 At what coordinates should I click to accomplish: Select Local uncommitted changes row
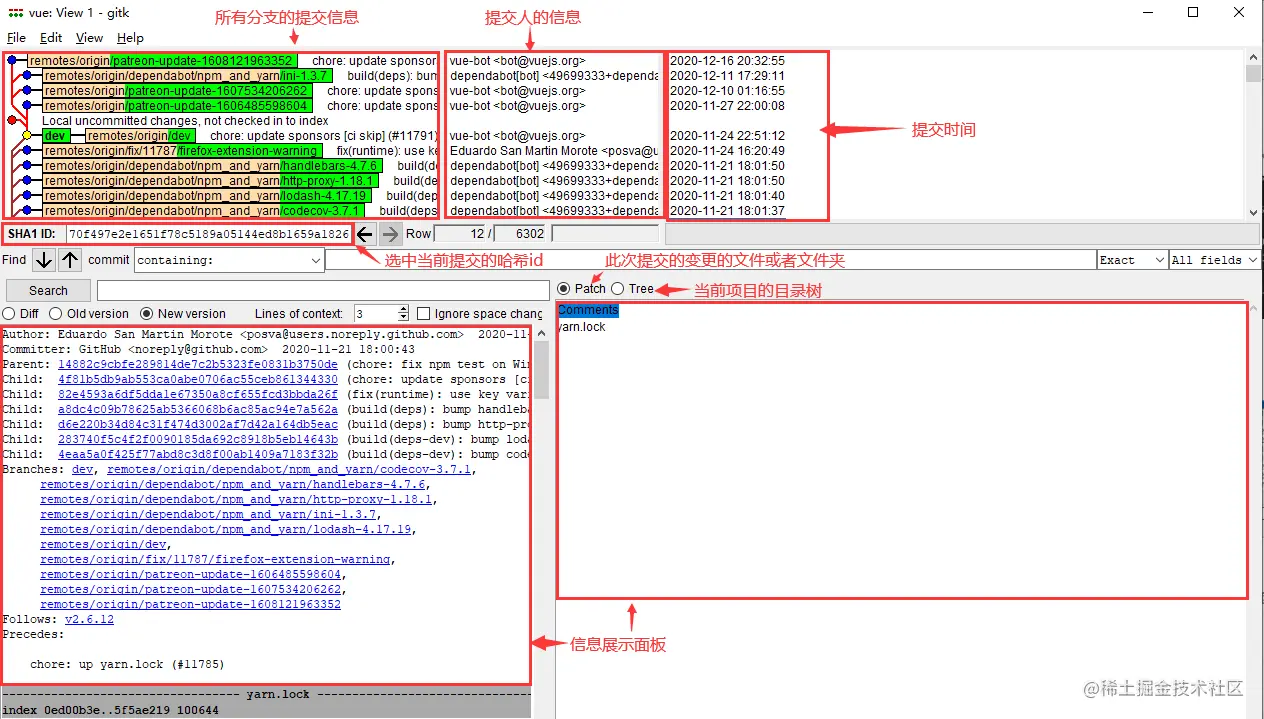[x=185, y=121]
